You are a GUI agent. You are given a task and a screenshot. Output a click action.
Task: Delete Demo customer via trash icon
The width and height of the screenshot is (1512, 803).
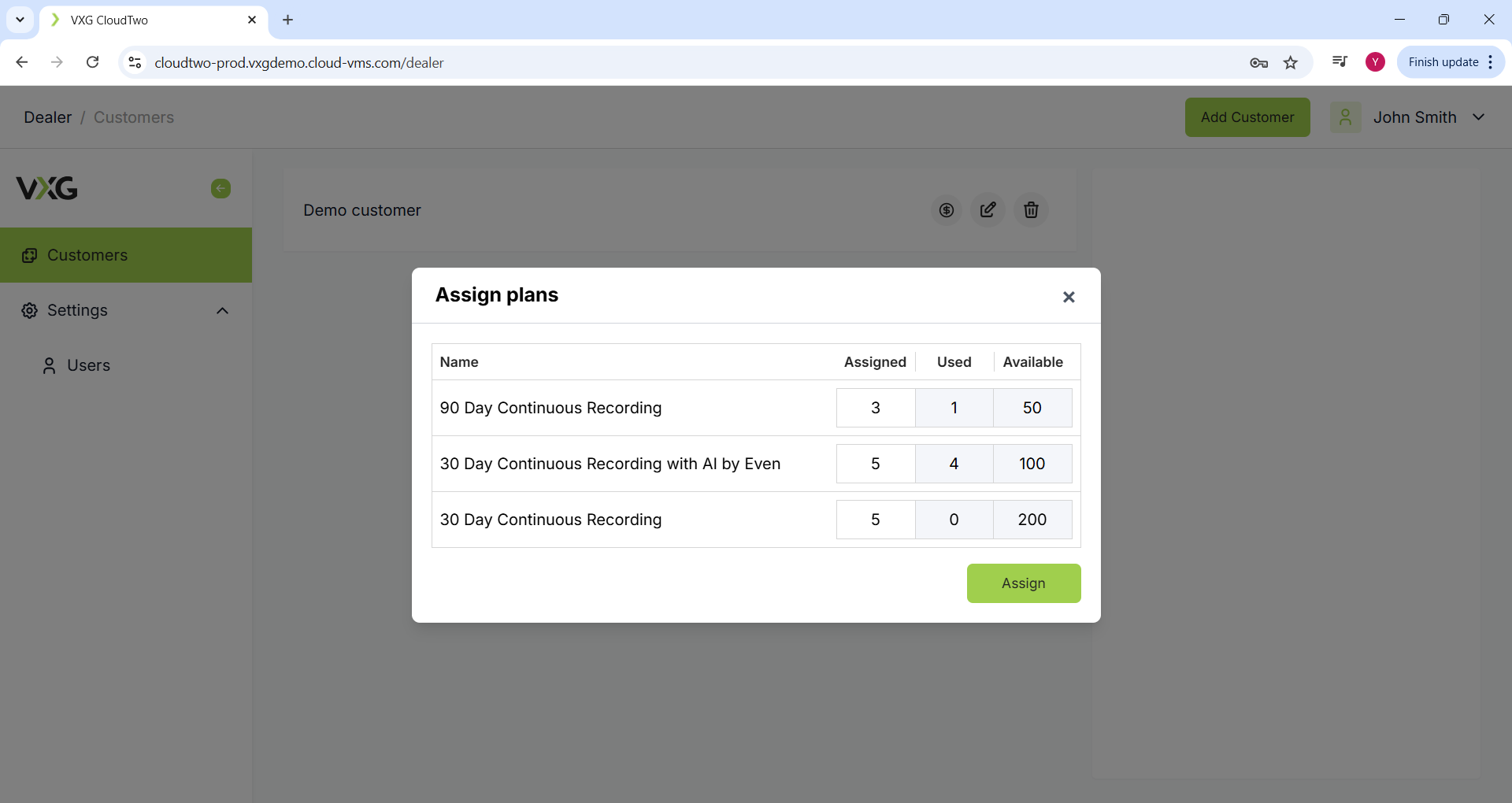tap(1030, 210)
